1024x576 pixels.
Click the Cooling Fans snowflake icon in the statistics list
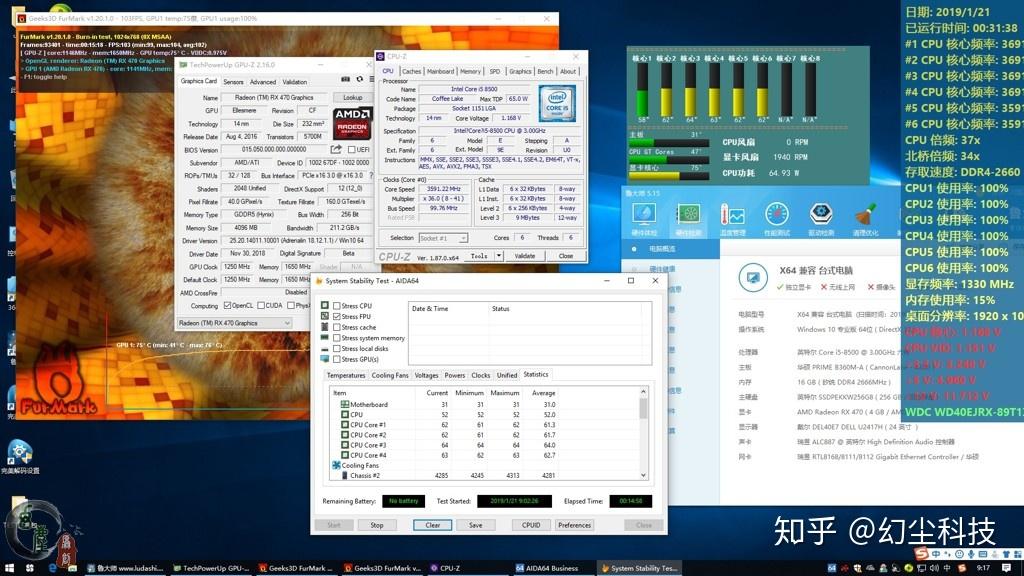tap(336, 466)
